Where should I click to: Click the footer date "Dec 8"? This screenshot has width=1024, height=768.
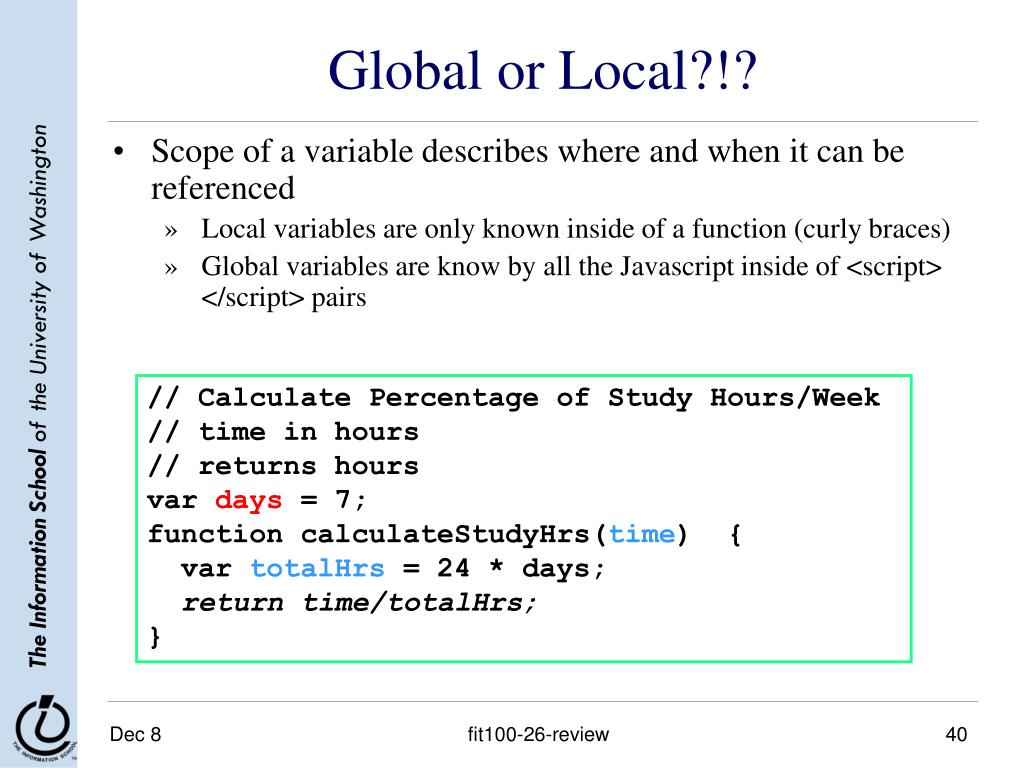(x=135, y=734)
